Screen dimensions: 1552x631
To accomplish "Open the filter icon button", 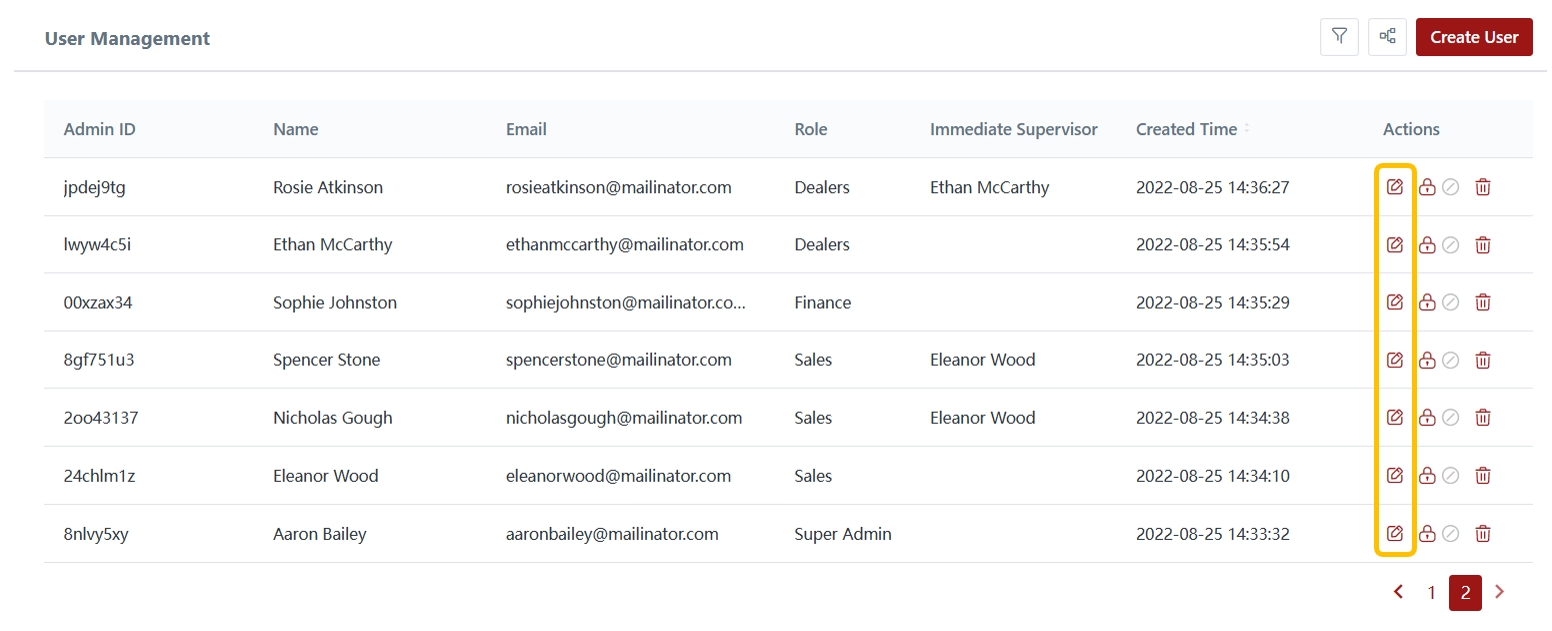I will [1339, 37].
